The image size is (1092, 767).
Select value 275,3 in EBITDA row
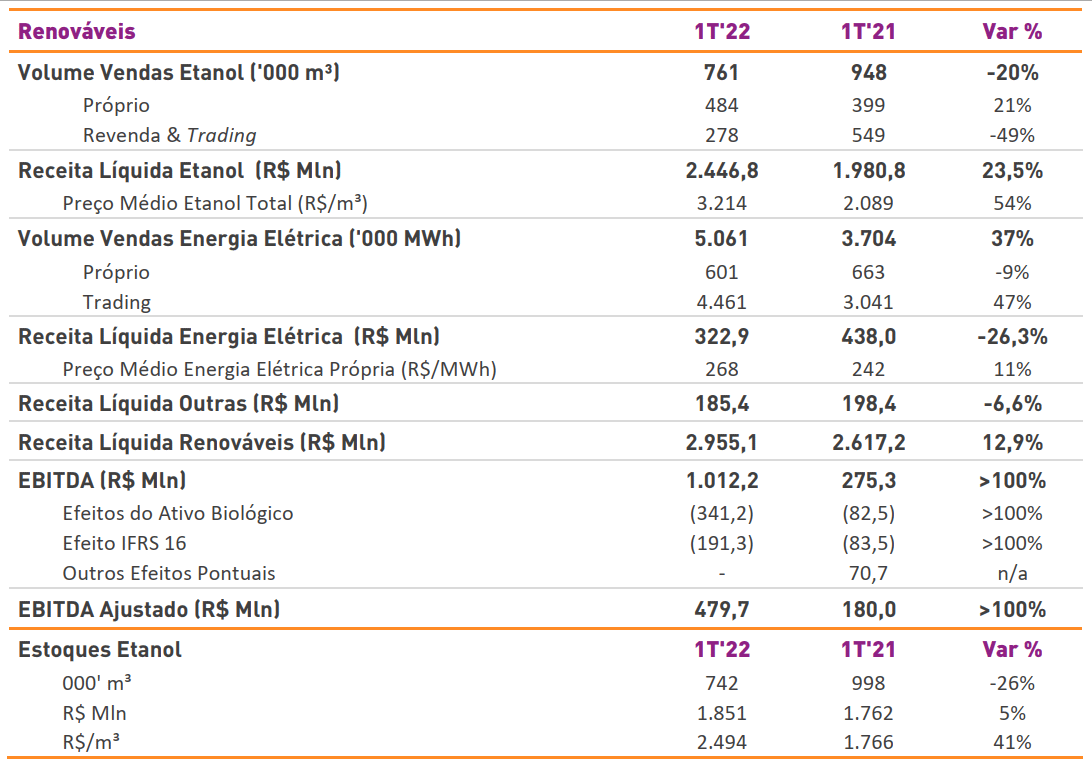click(x=868, y=481)
